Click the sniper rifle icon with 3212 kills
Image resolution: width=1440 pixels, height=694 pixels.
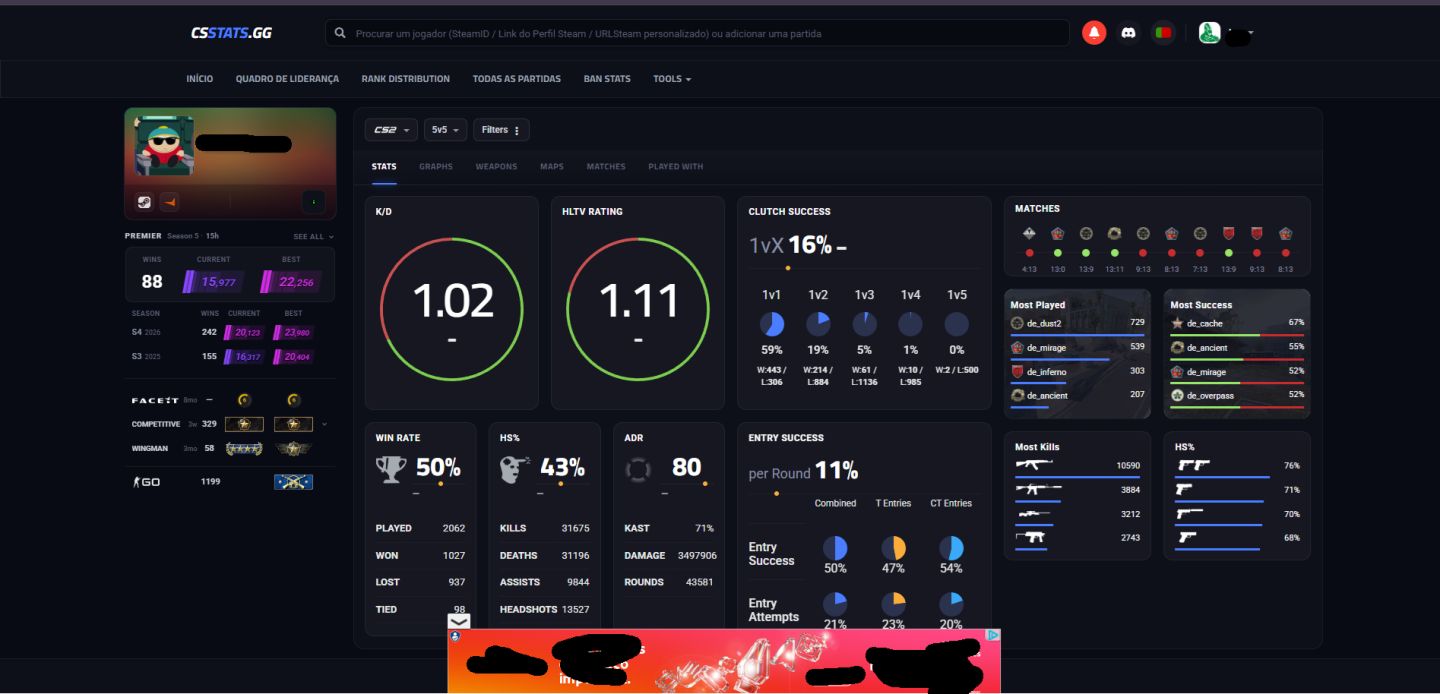point(1033,513)
